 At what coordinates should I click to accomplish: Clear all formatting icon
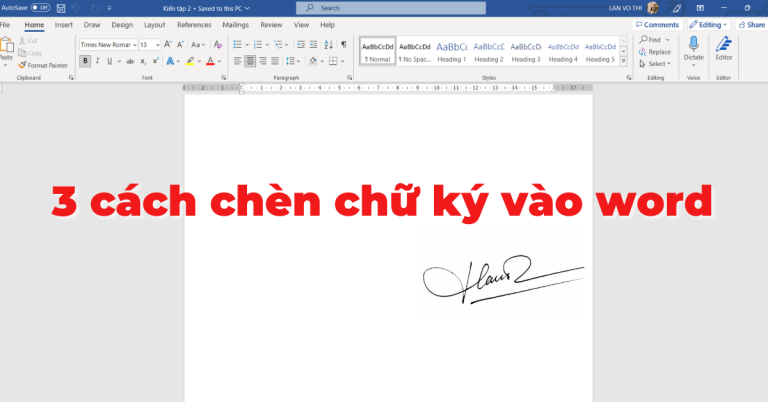coord(218,45)
